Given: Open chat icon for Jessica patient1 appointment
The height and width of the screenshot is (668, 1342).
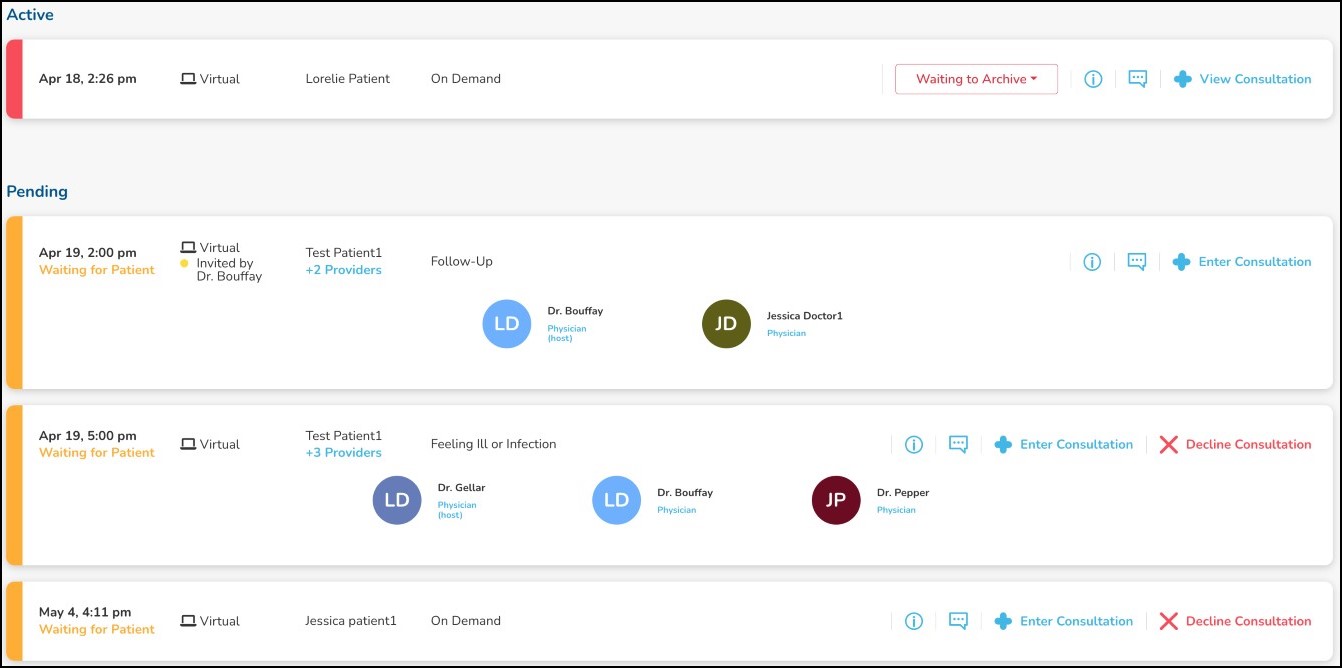Looking at the screenshot, I should click(958, 622).
